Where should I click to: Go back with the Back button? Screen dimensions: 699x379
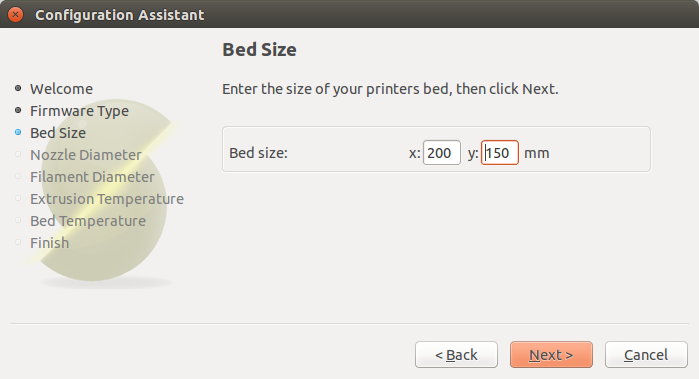456,355
